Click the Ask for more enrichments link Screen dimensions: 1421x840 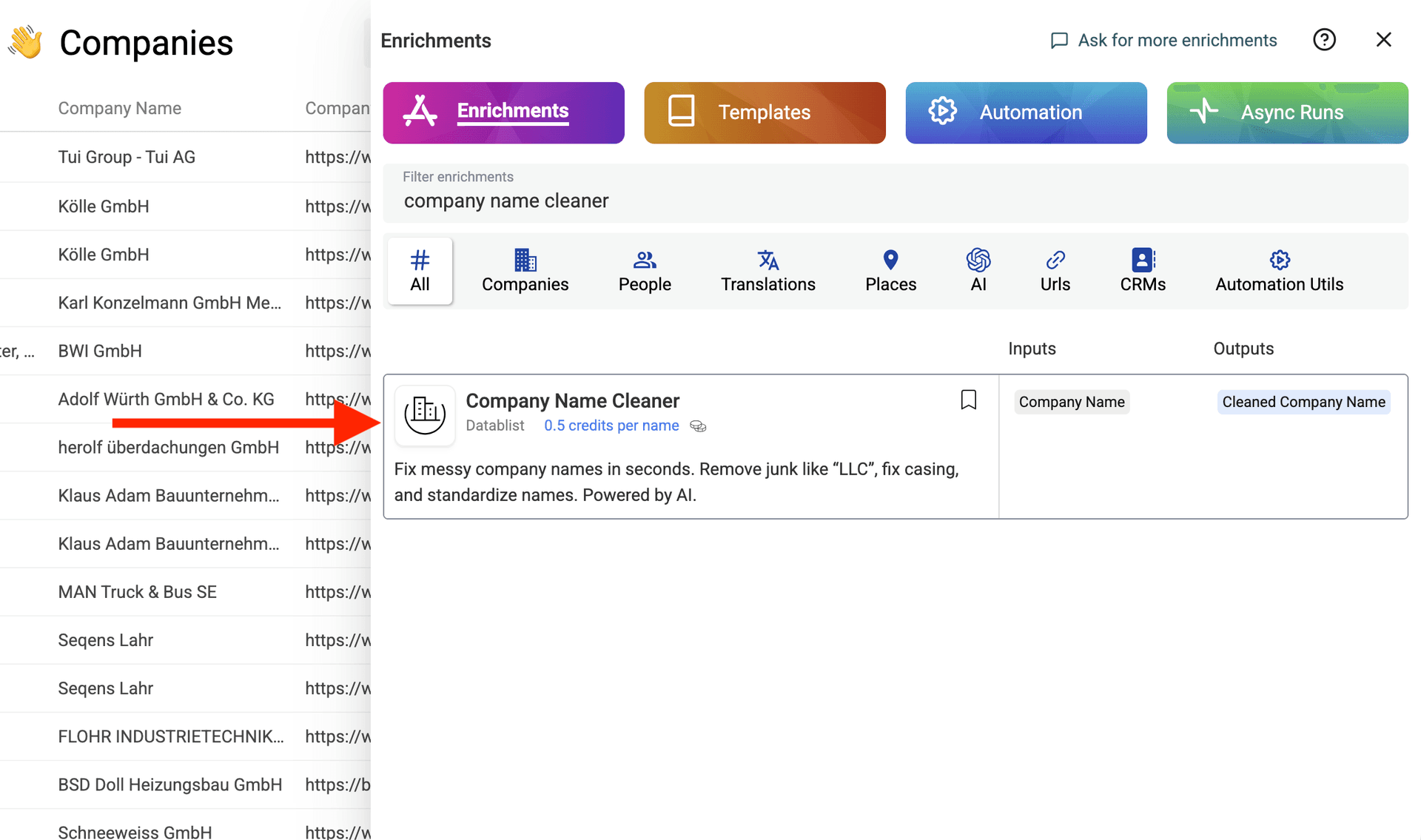coord(1163,40)
